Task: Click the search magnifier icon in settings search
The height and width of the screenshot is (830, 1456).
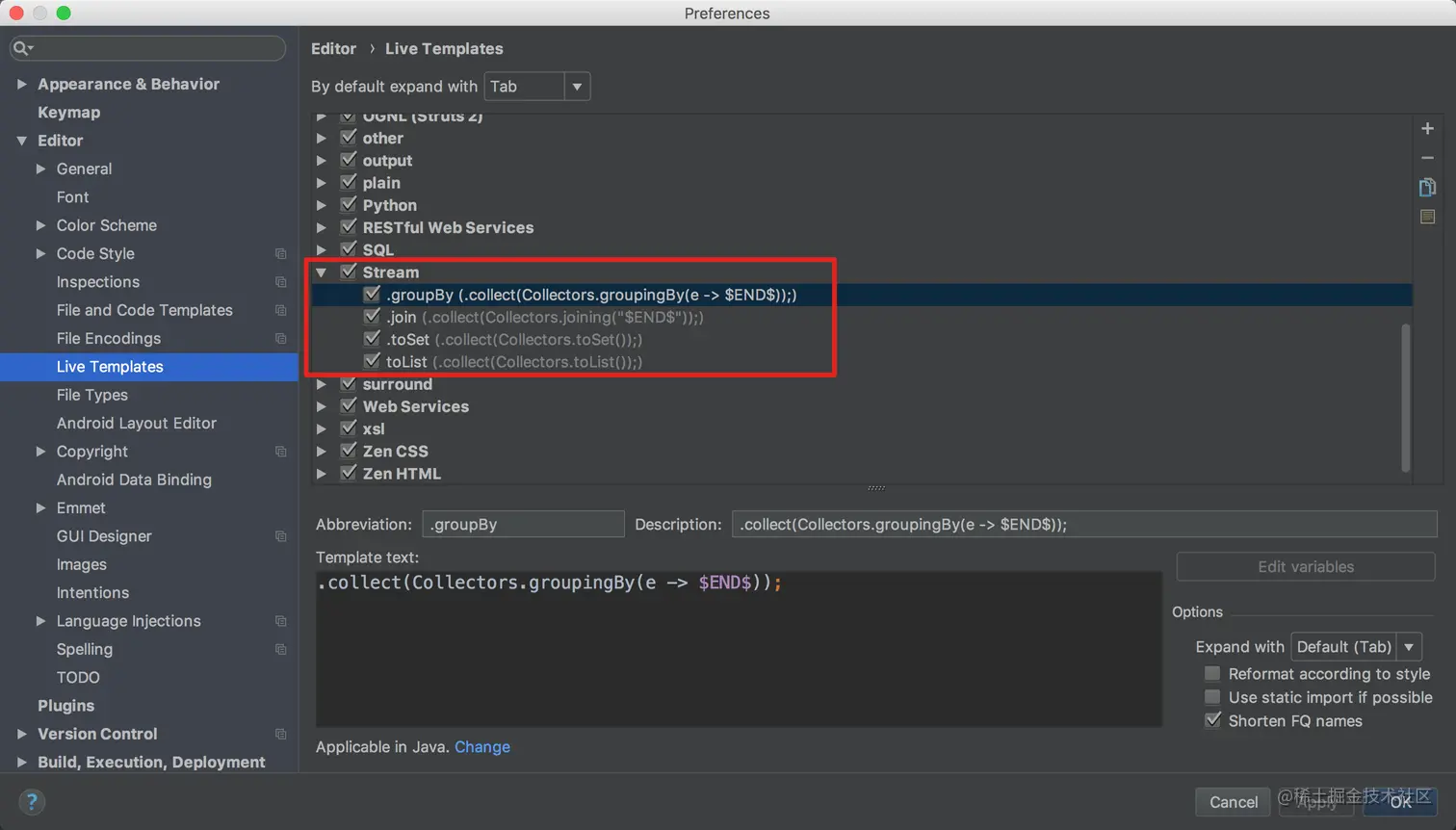Action: (x=22, y=48)
